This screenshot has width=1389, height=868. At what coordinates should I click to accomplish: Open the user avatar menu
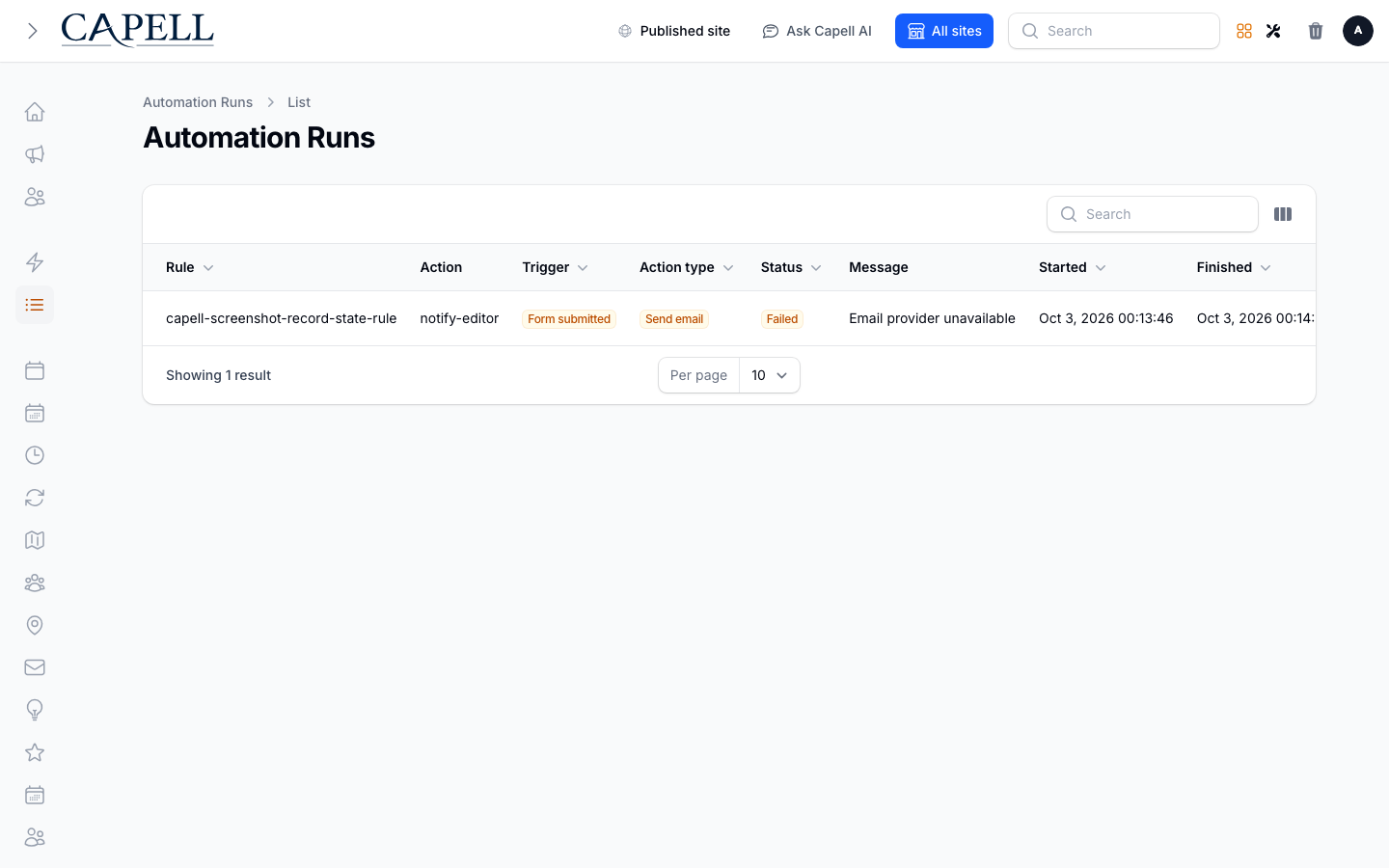coord(1358,31)
